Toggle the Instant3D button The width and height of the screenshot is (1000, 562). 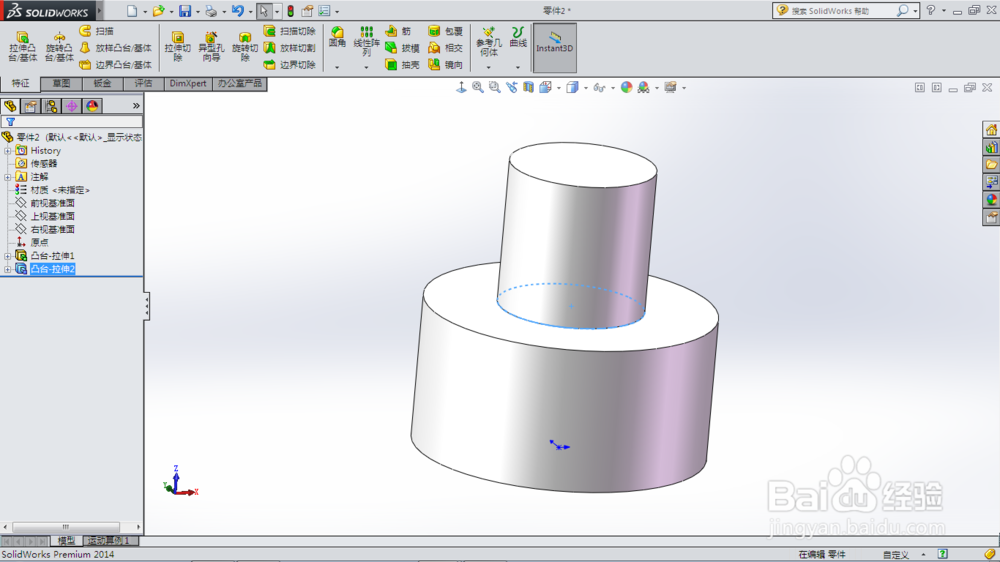555,47
